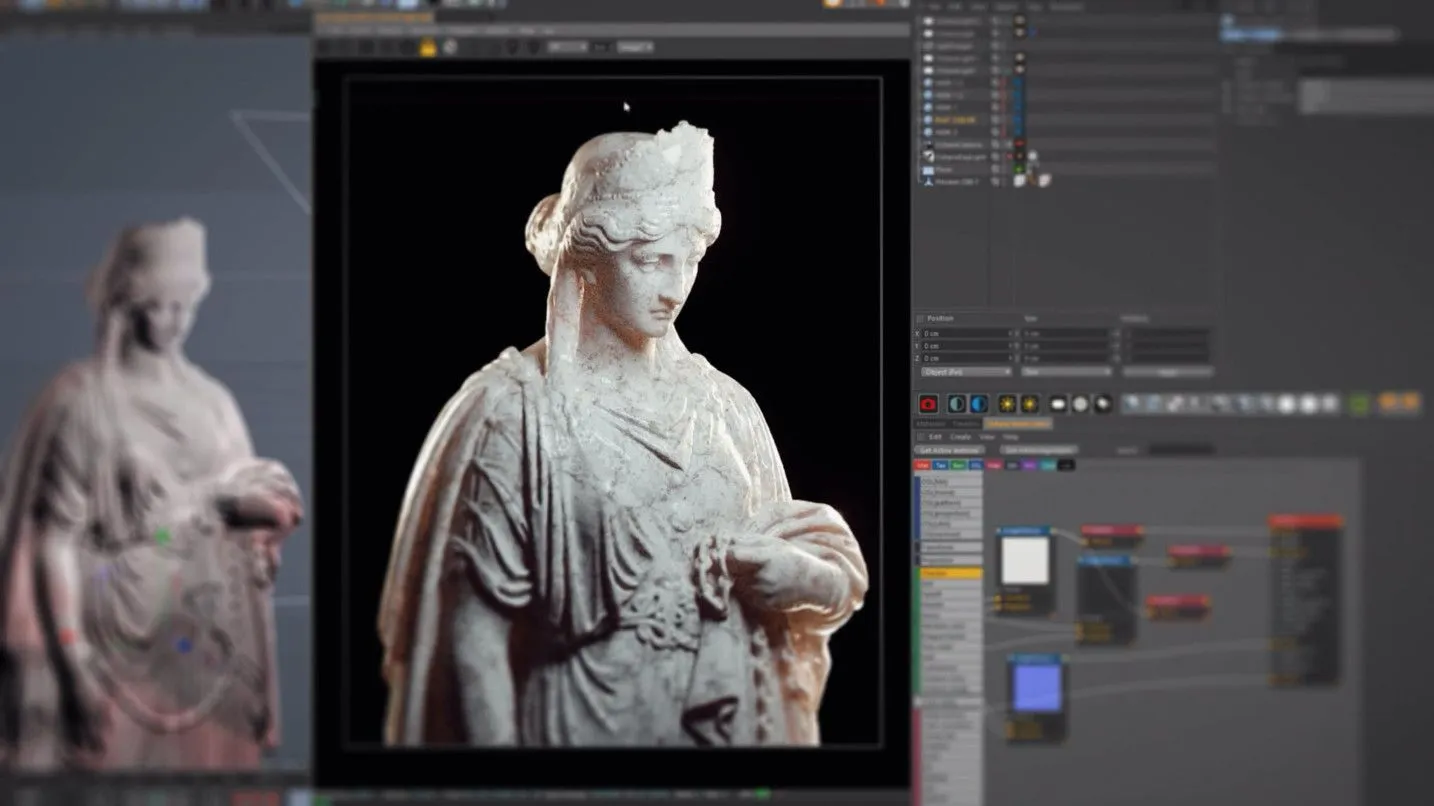Screen dimensions: 1434x806
Task: Click the red Octane camera icon
Action: [928, 404]
